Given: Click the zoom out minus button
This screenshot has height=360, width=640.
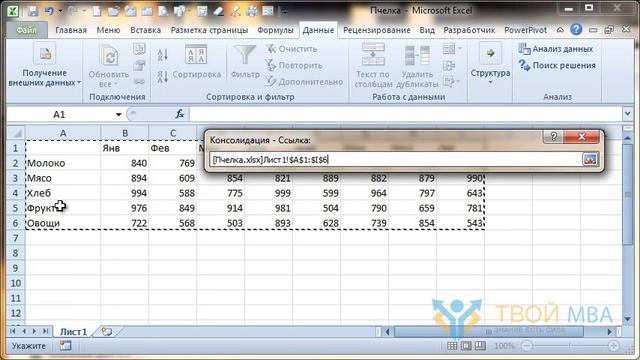Looking at the screenshot, I should tap(527, 346).
